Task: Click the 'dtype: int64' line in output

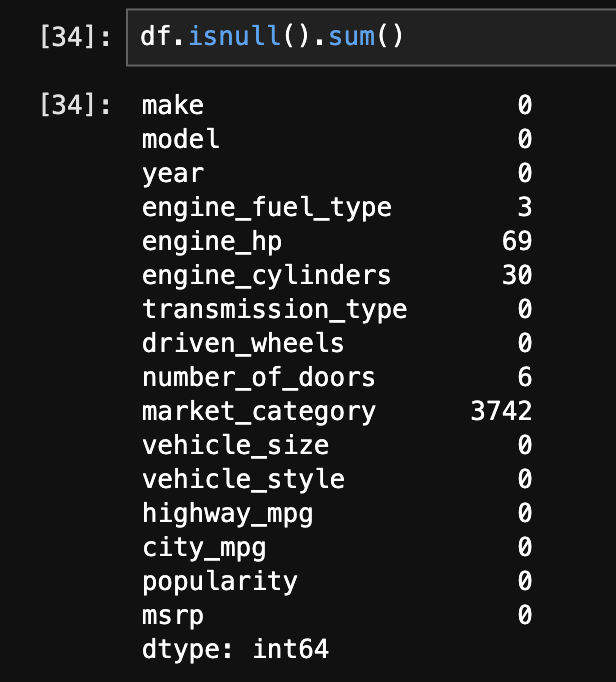Action: pyautogui.click(x=236, y=649)
